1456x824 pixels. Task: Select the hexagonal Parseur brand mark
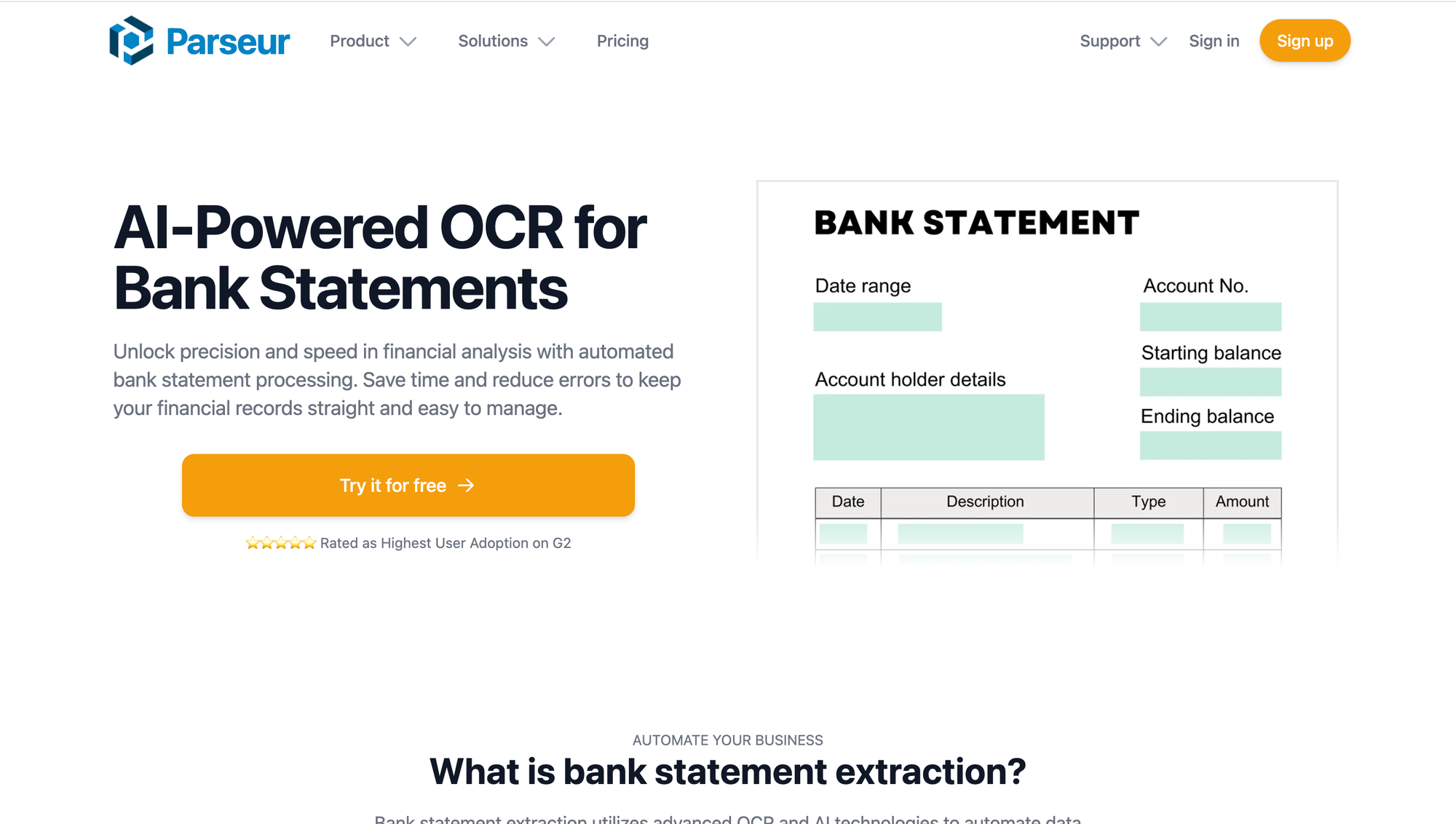(132, 41)
